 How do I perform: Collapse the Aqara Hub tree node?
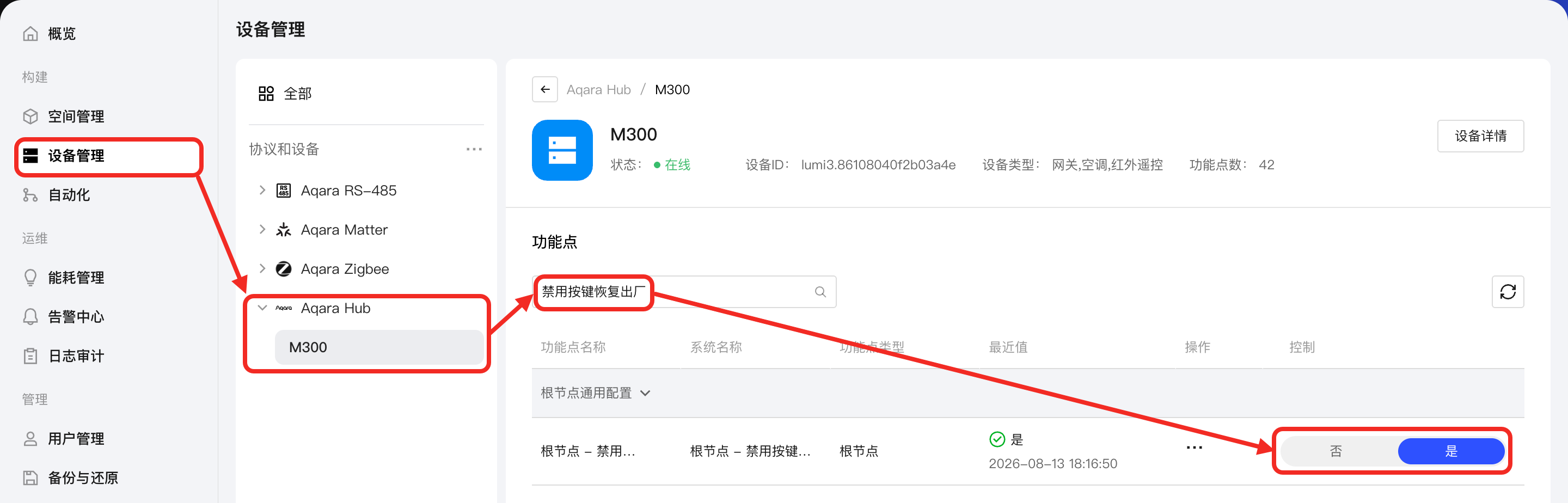click(x=262, y=308)
